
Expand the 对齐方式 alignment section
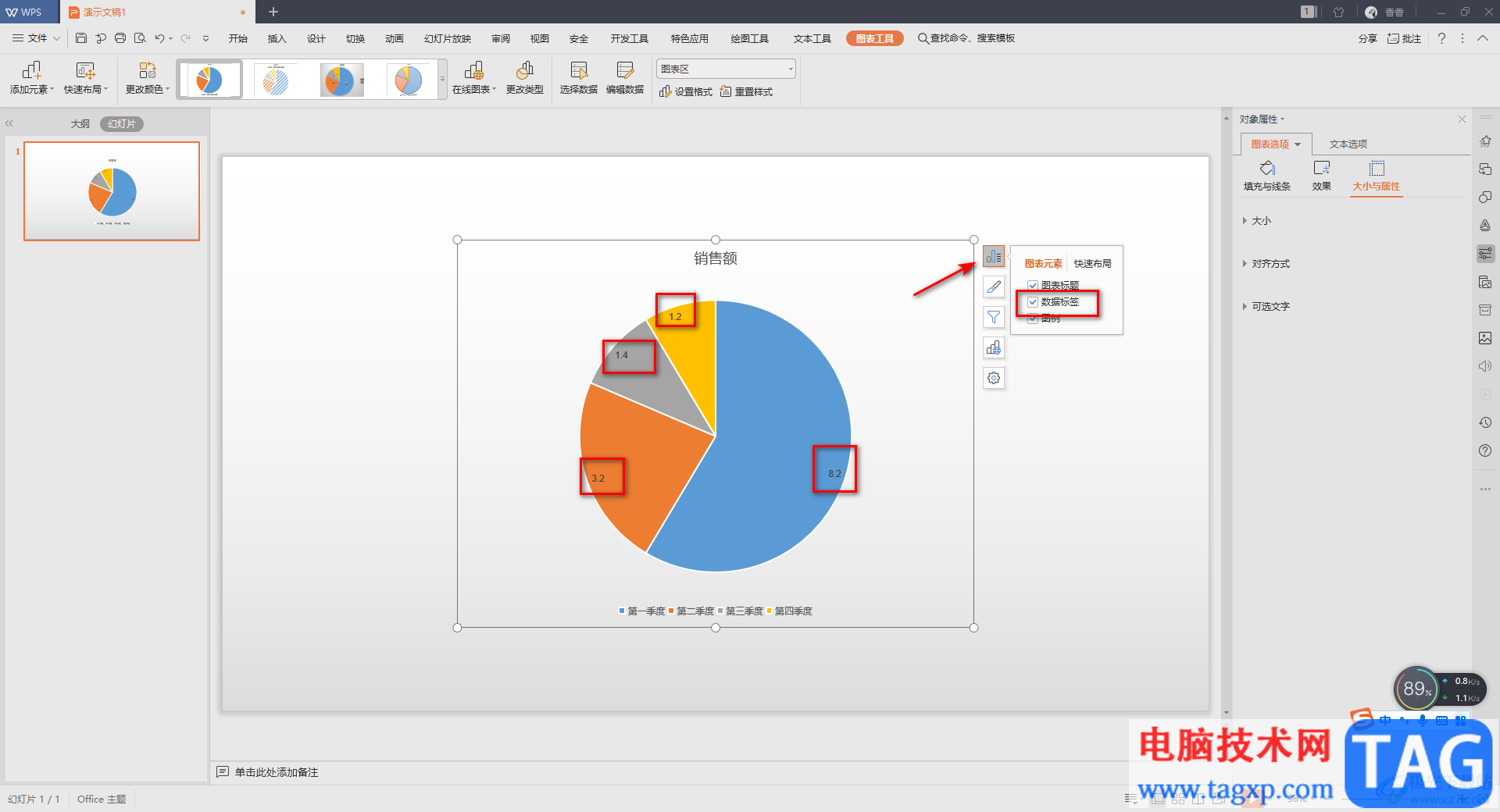click(x=1266, y=264)
